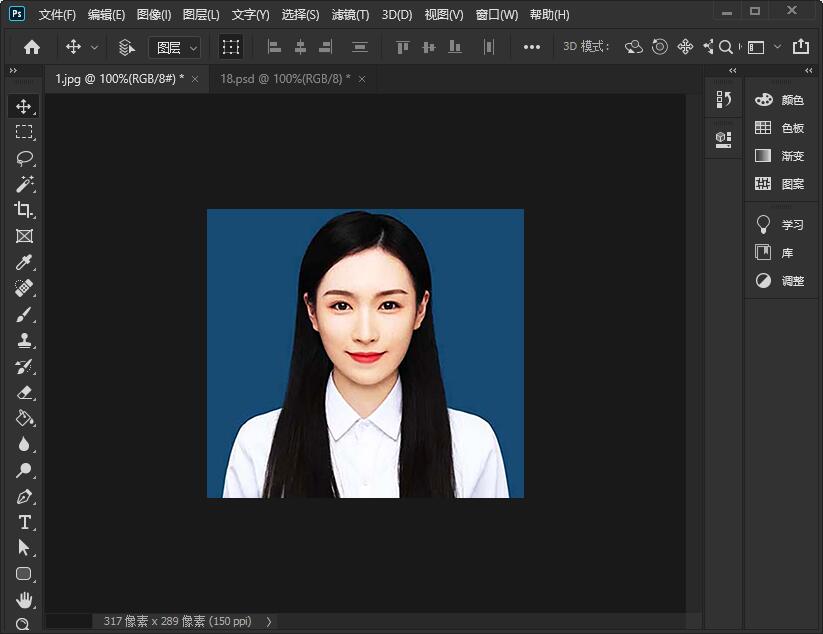Click the status bar arrow beside document size
Screen dimensions: 823x634
(268, 621)
